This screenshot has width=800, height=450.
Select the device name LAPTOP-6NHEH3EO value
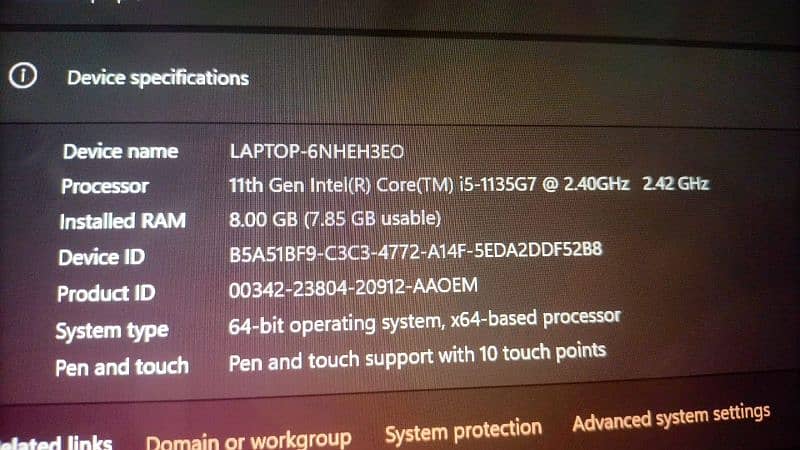click(x=317, y=152)
